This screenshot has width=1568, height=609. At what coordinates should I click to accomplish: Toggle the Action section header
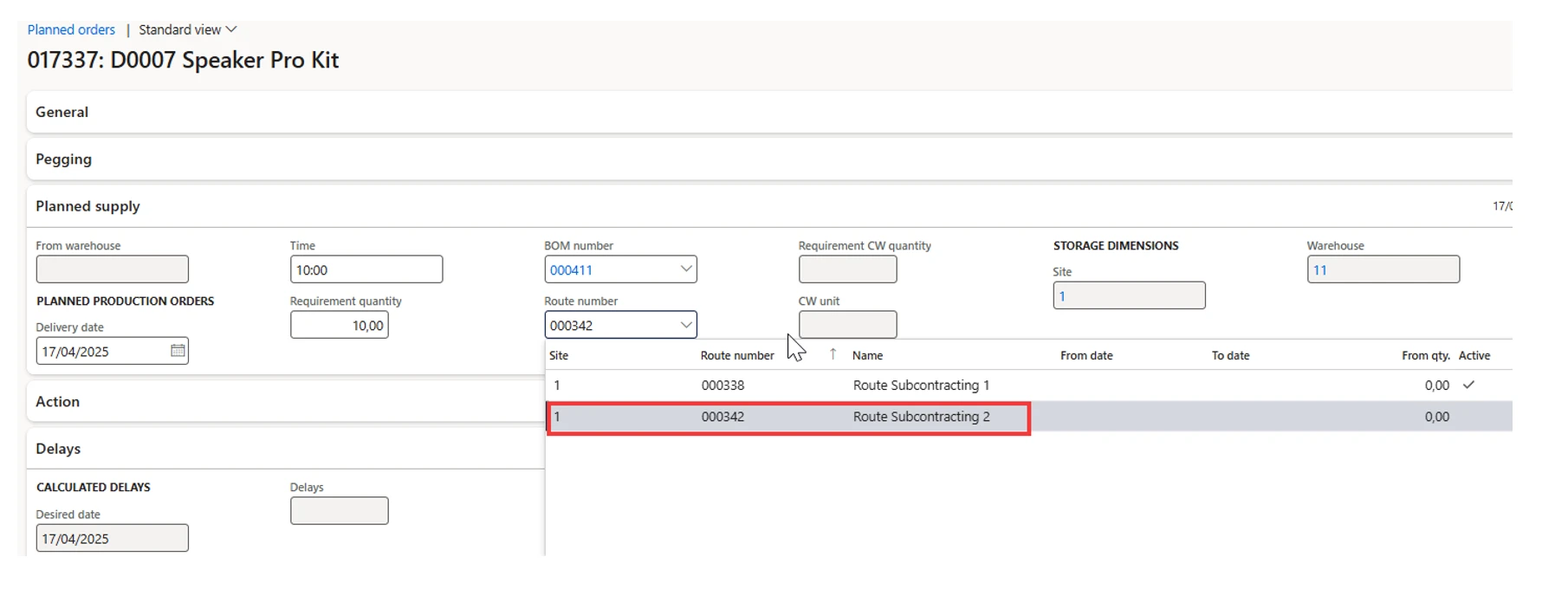[x=57, y=402]
